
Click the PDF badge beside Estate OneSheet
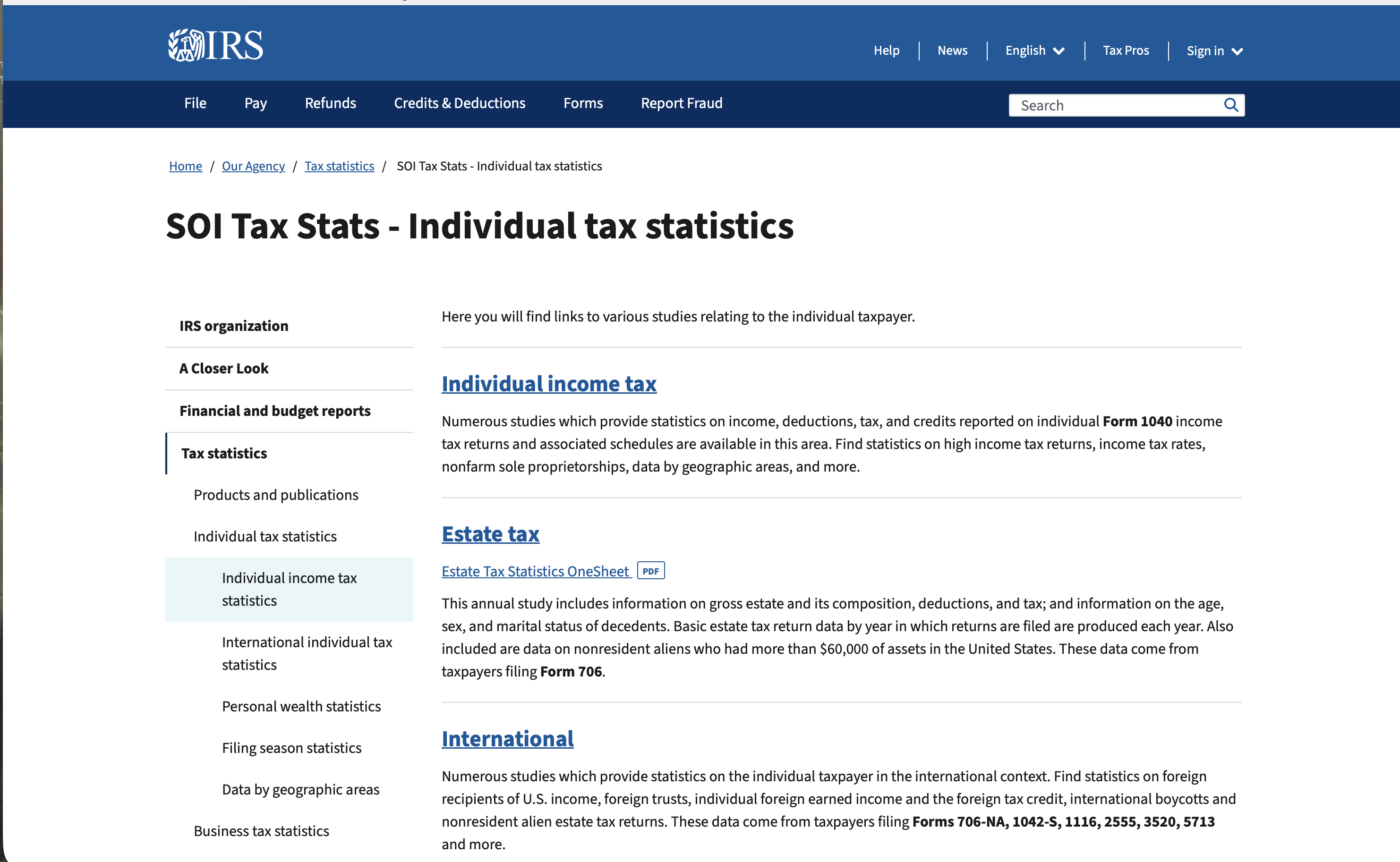click(x=650, y=571)
